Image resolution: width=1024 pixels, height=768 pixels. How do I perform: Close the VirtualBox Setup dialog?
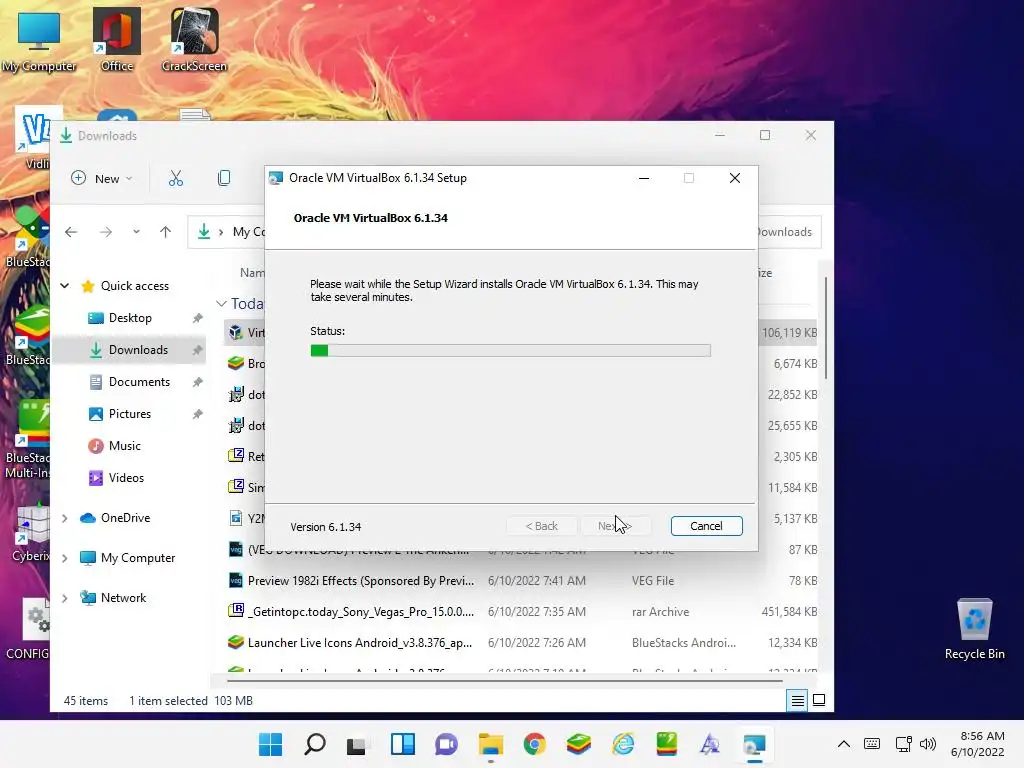tap(735, 178)
